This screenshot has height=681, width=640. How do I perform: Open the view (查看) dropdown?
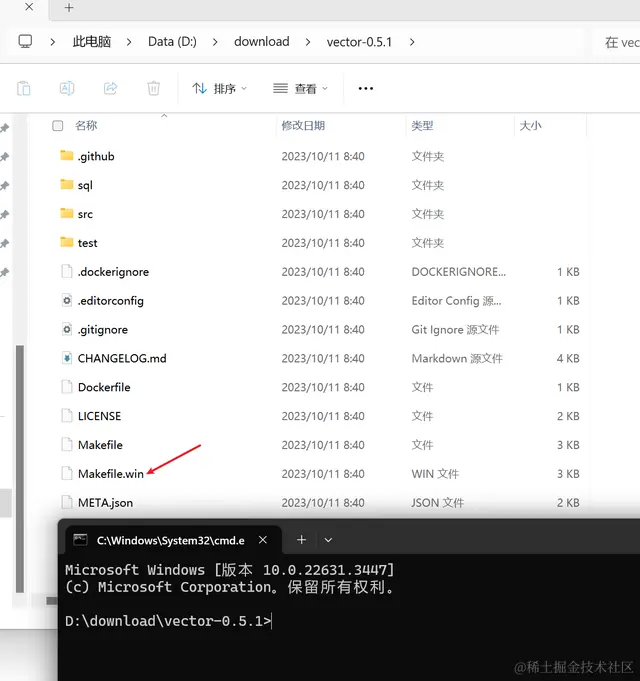(300, 89)
